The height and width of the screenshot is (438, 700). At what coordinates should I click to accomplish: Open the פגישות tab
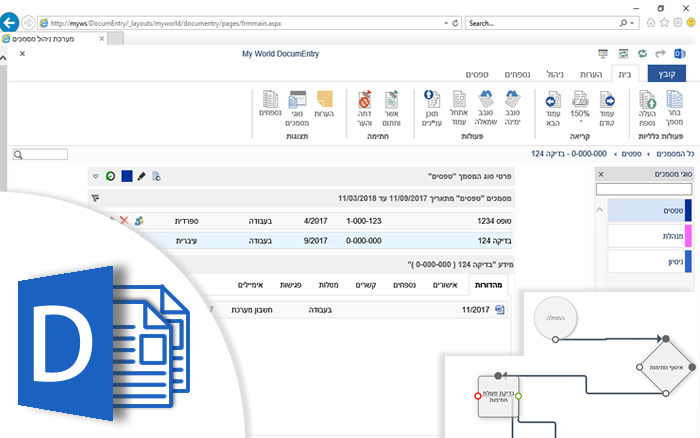click(291, 285)
